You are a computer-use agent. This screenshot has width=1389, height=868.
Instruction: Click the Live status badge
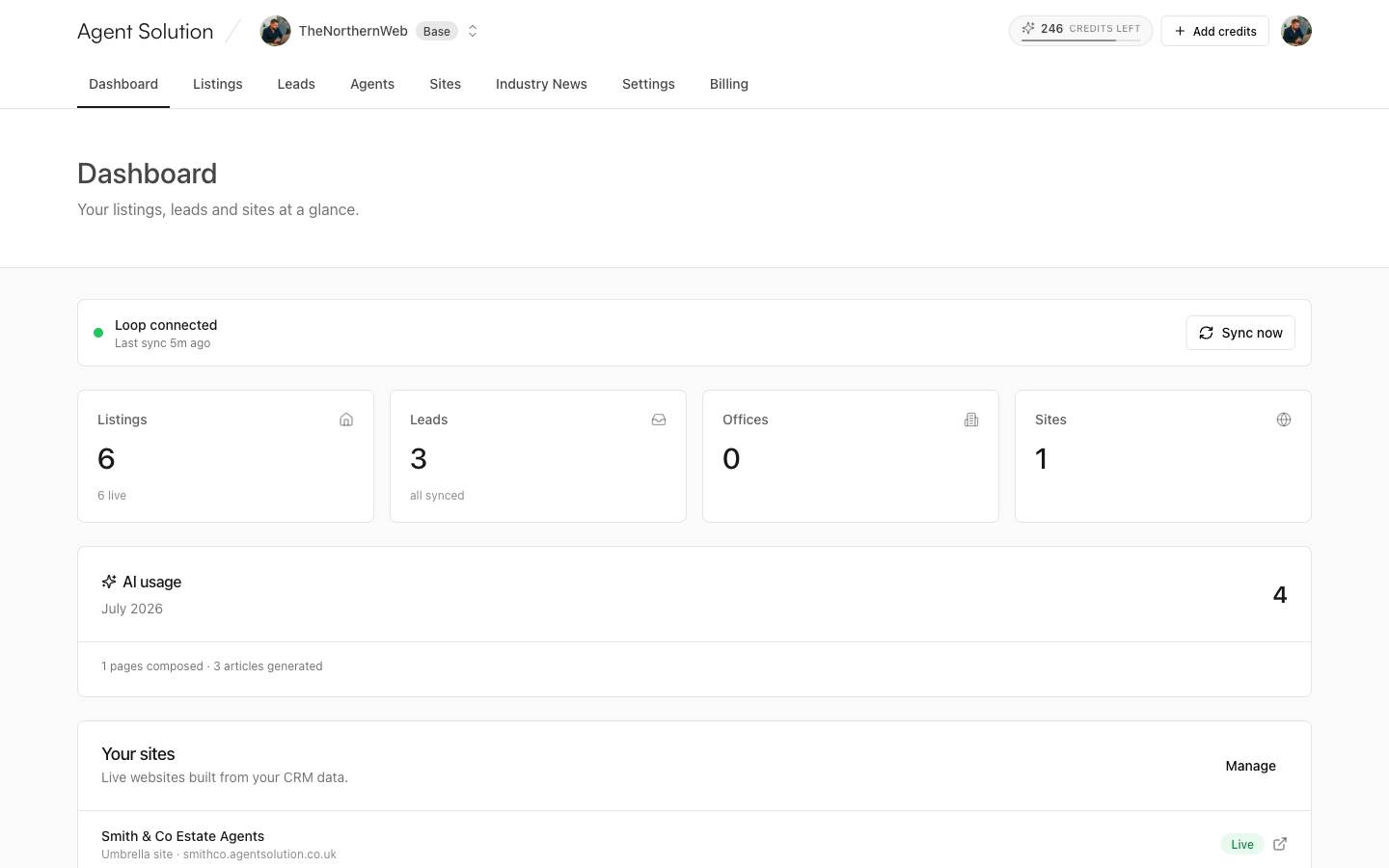pos(1242,844)
